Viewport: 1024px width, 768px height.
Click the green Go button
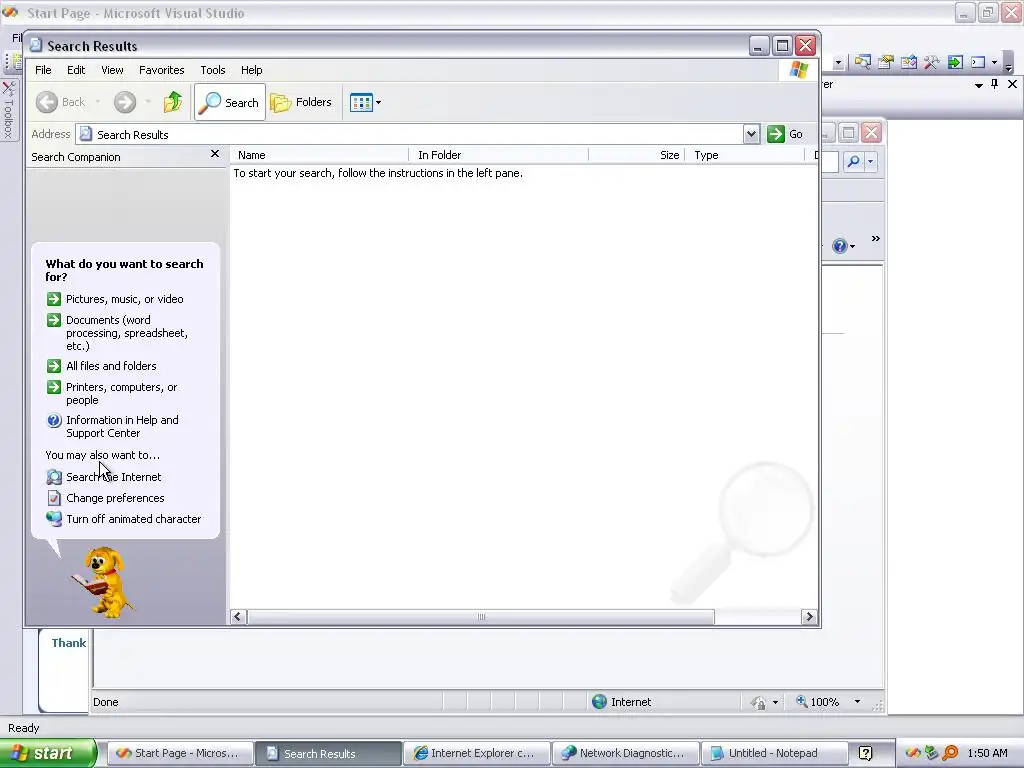click(x=785, y=134)
